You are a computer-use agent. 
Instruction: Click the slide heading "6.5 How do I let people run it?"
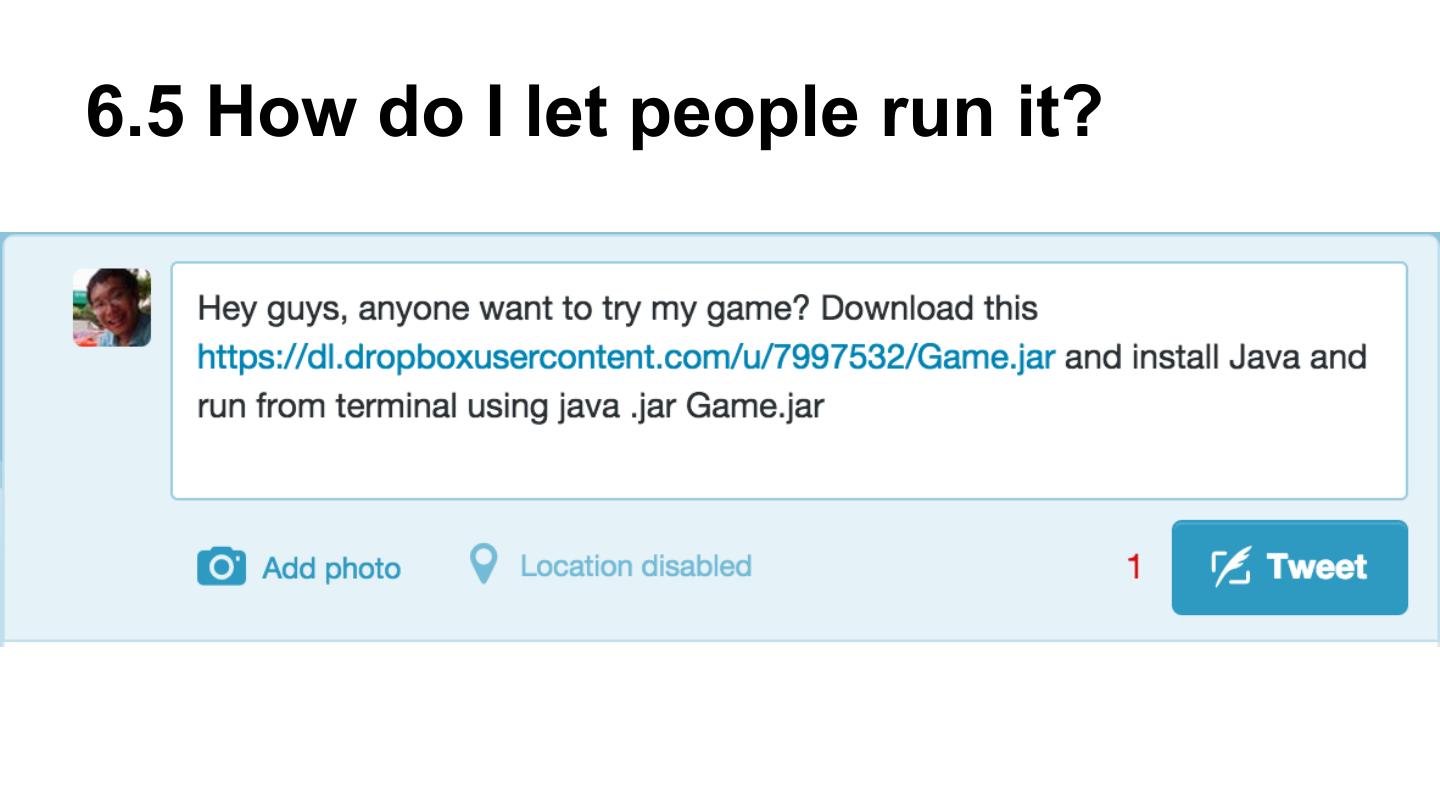tap(593, 110)
